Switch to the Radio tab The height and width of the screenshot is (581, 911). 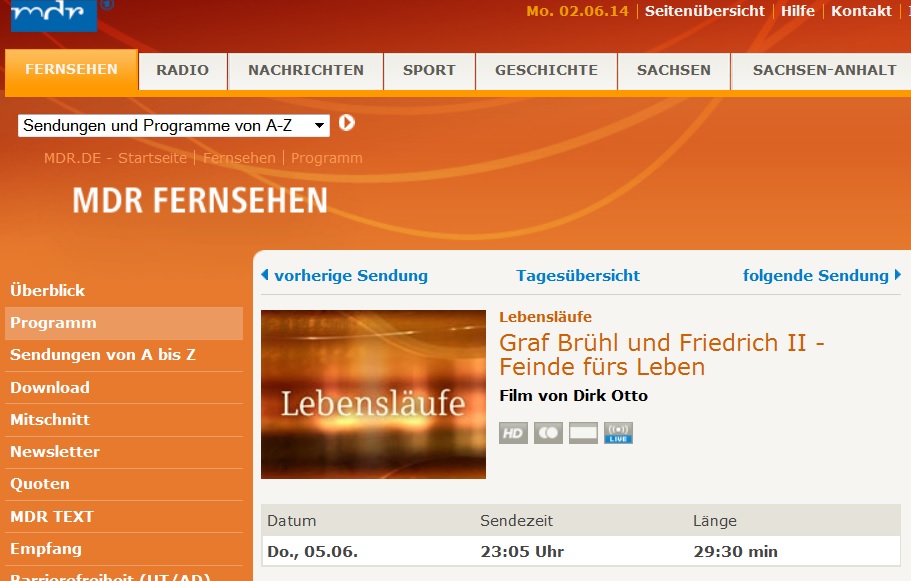[182, 70]
